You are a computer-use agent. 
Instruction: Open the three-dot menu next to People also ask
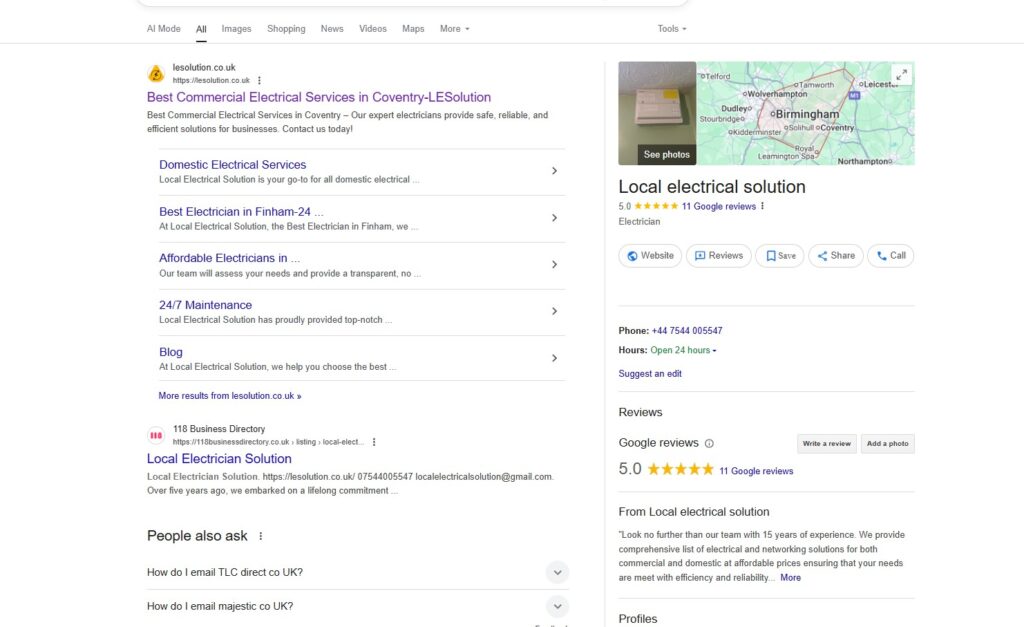click(x=261, y=536)
